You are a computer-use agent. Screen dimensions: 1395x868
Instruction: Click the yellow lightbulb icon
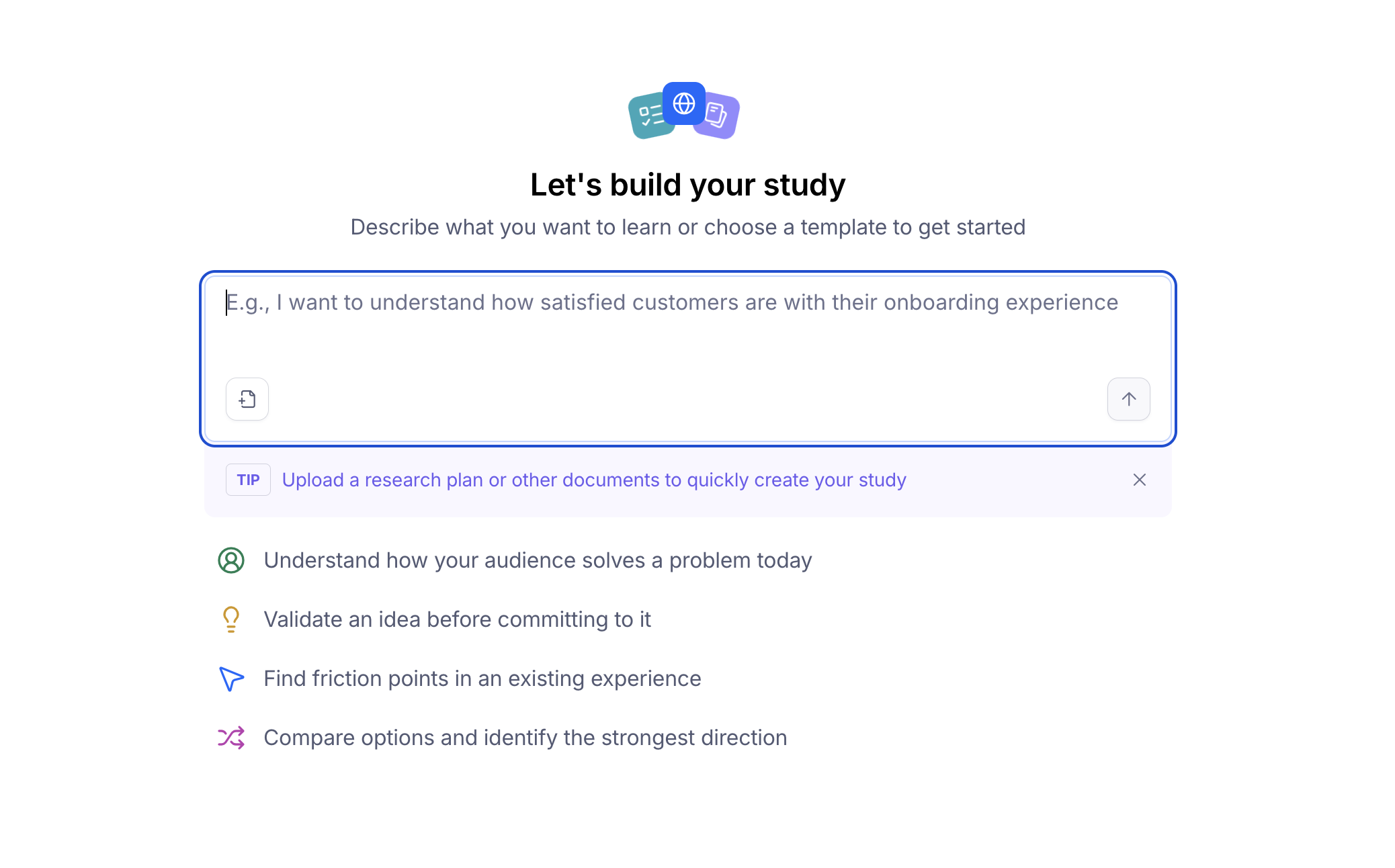tap(231, 619)
